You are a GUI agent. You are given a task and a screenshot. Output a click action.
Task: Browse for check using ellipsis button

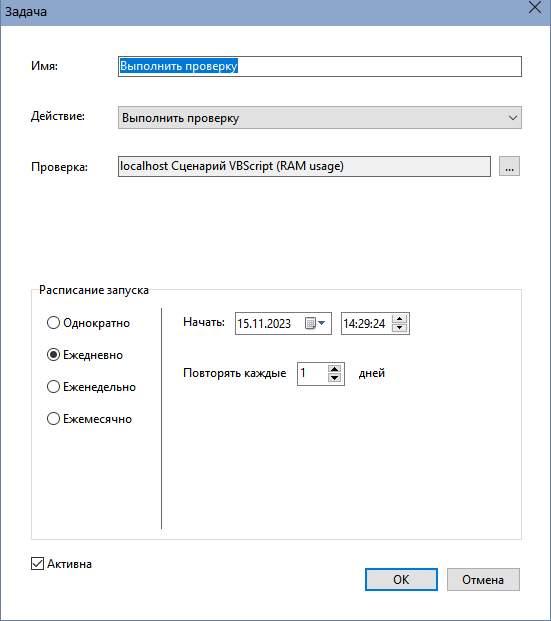point(509,166)
